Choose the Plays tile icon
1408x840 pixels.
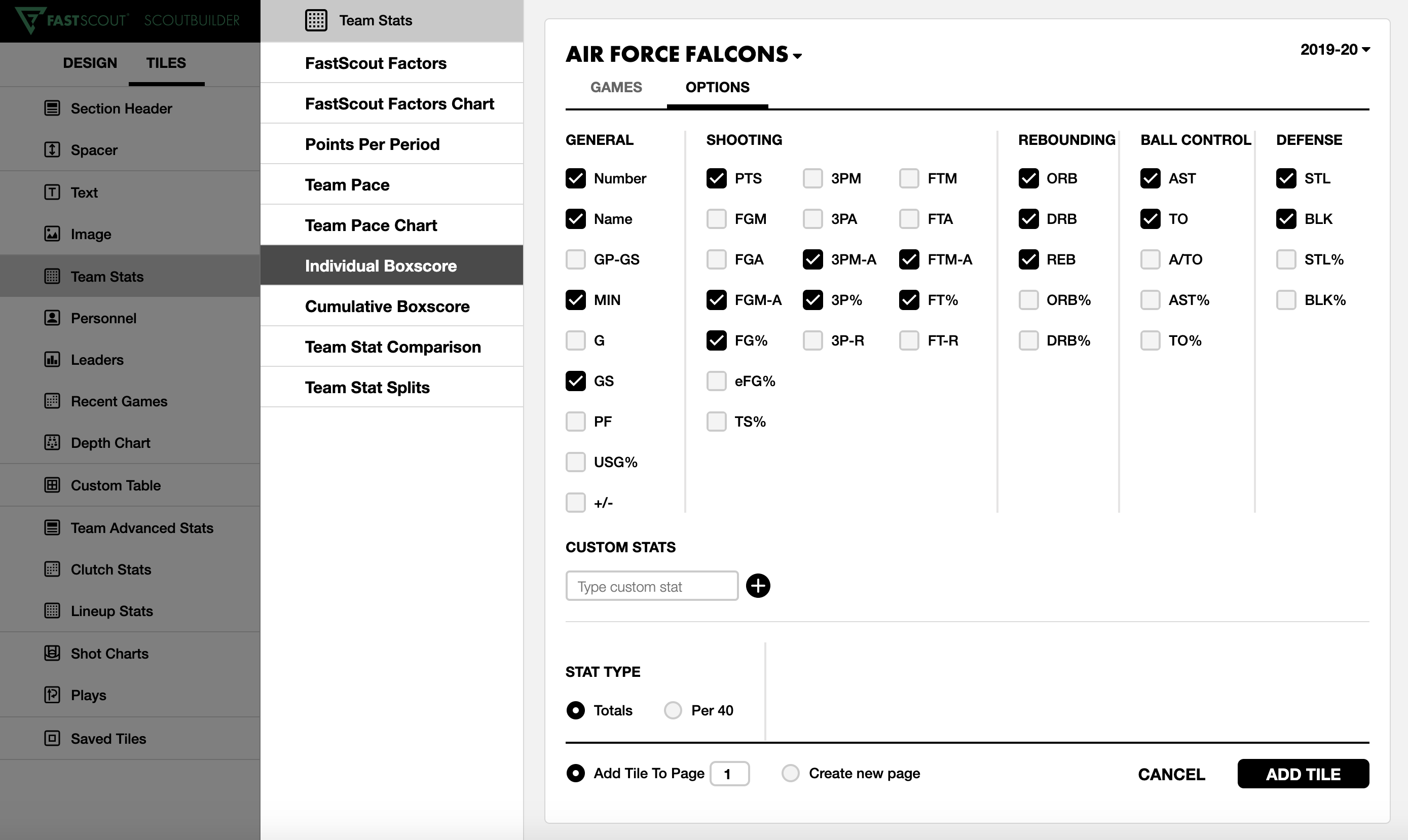click(x=52, y=695)
